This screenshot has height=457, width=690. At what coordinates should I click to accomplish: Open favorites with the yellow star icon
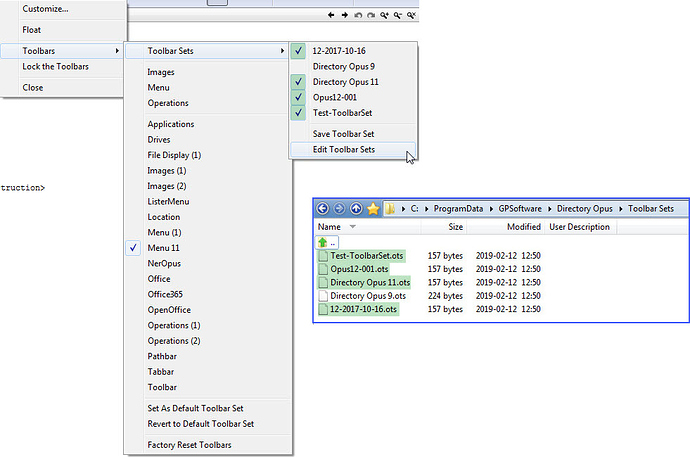[x=373, y=208]
